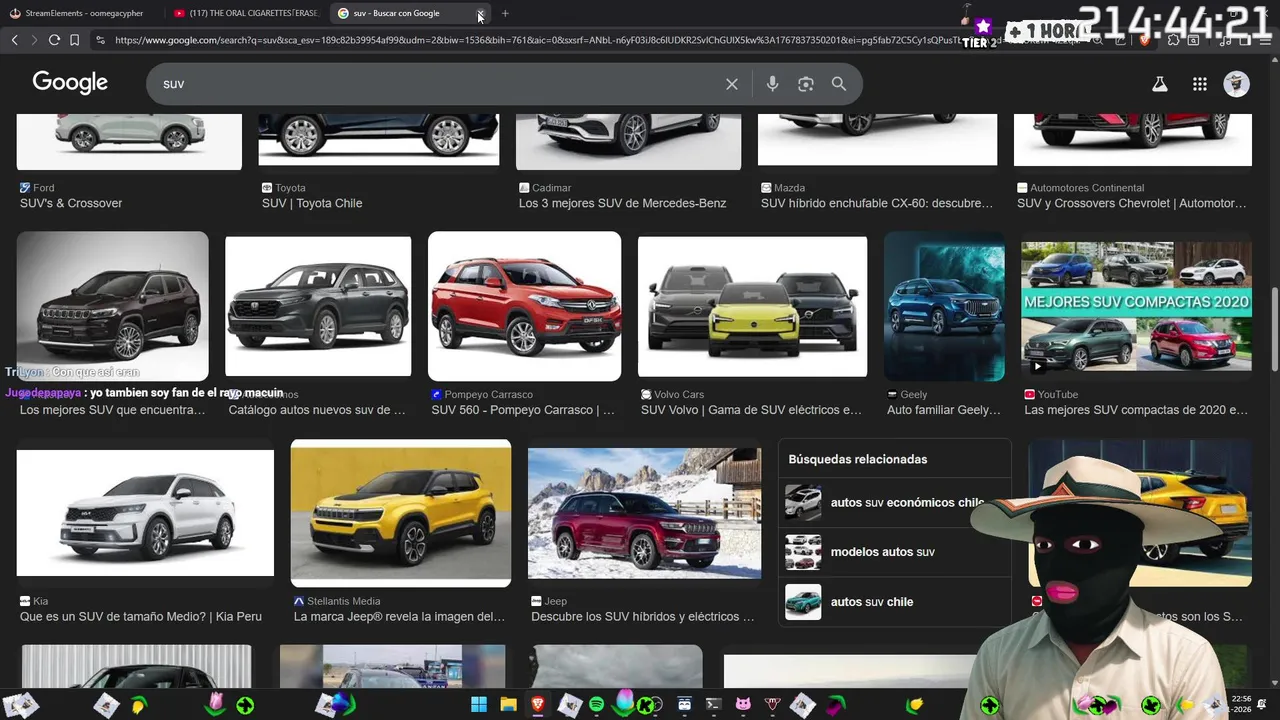Viewport: 1280px width, 720px height.
Task: Click the URL address bar
Action: point(590,40)
